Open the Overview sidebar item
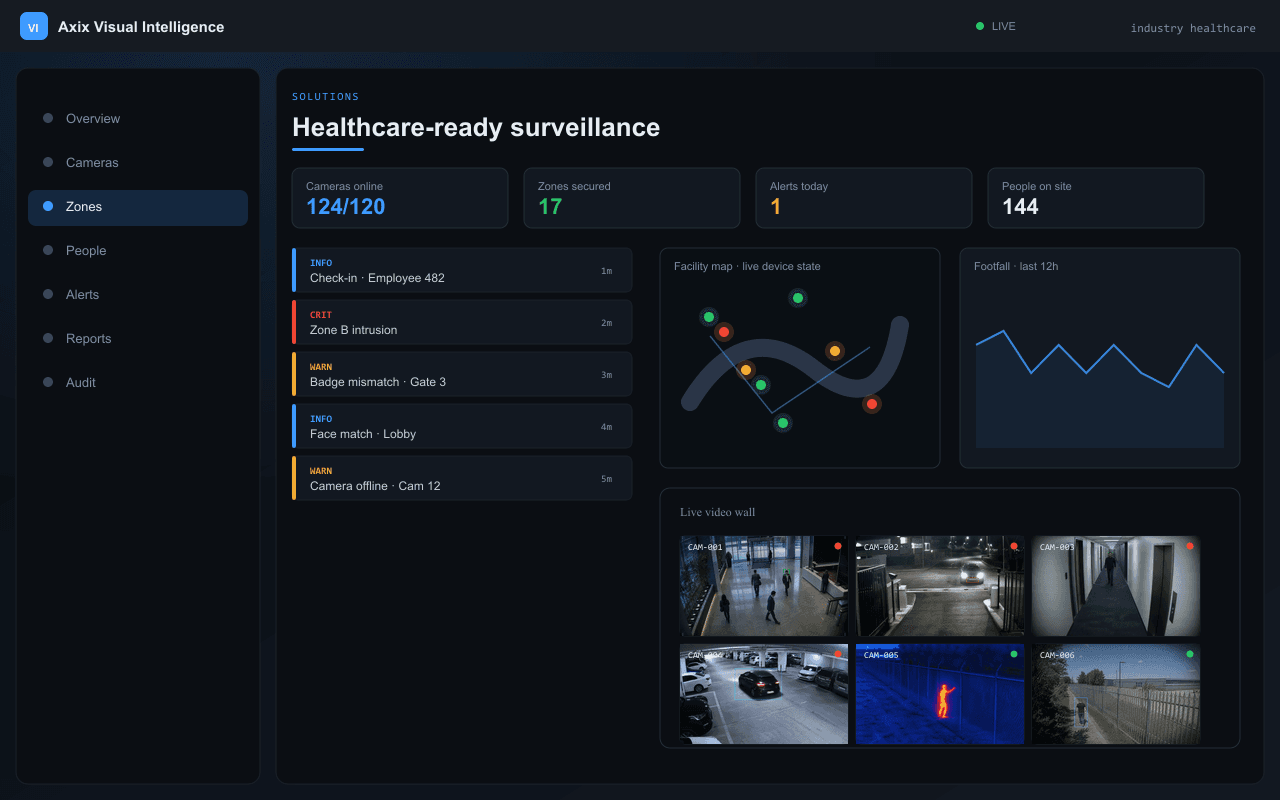Screen dimensions: 1280x800 click(x=138, y=118)
